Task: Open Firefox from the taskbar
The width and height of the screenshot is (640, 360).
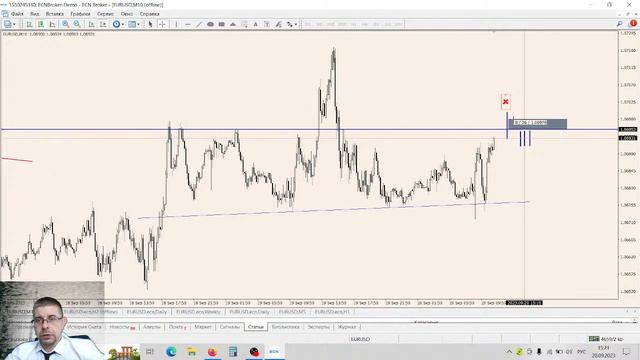Action: (x=212, y=351)
